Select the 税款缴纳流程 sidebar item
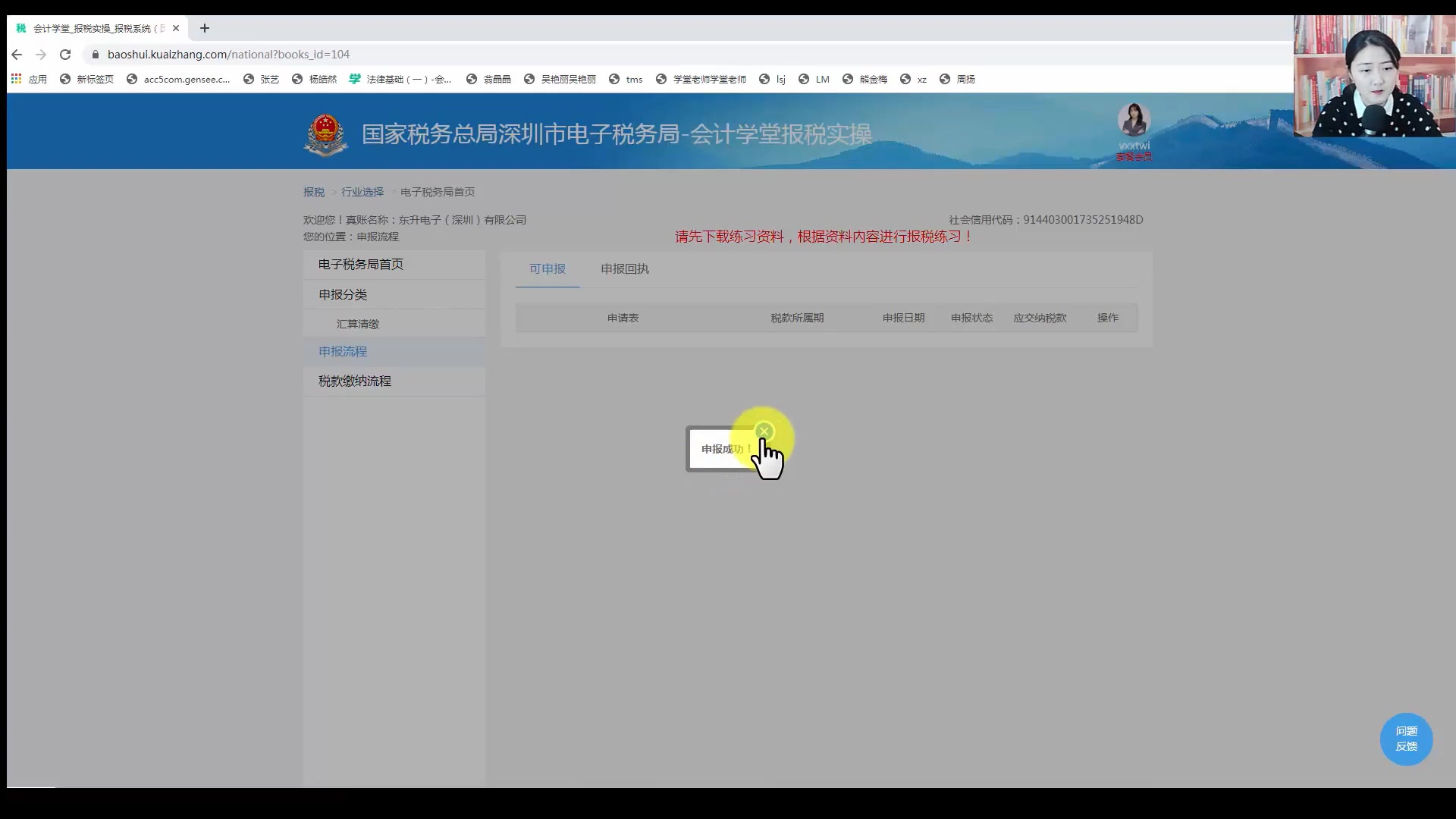Image resolution: width=1456 pixels, height=819 pixels. point(354,381)
